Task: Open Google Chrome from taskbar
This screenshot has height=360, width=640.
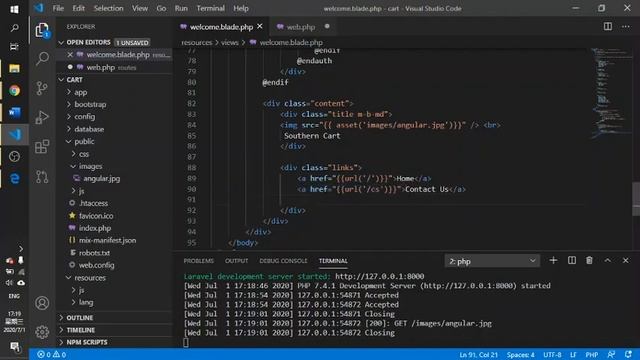Action: click(x=14, y=91)
